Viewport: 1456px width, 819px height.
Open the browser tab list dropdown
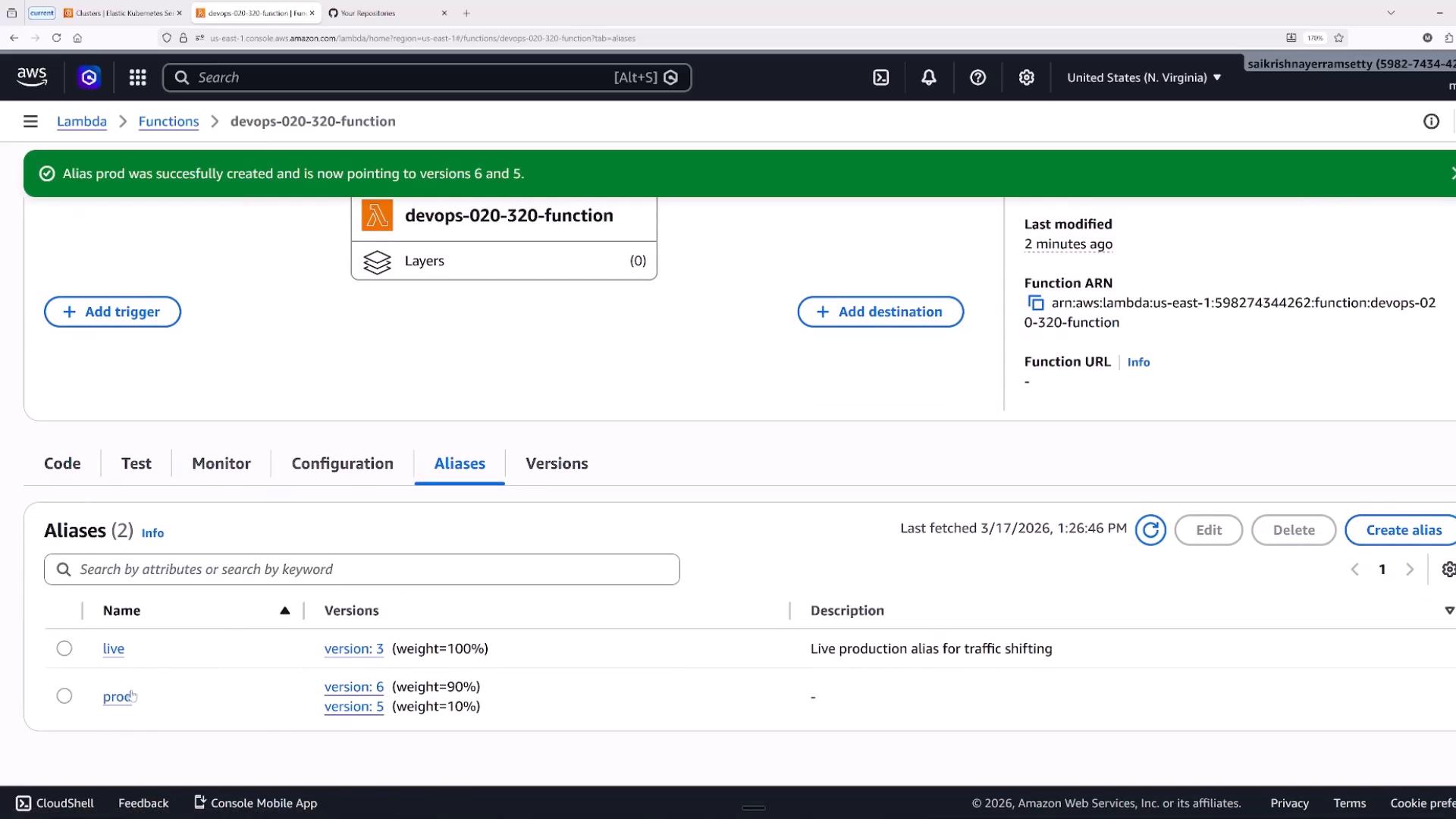click(x=1391, y=13)
